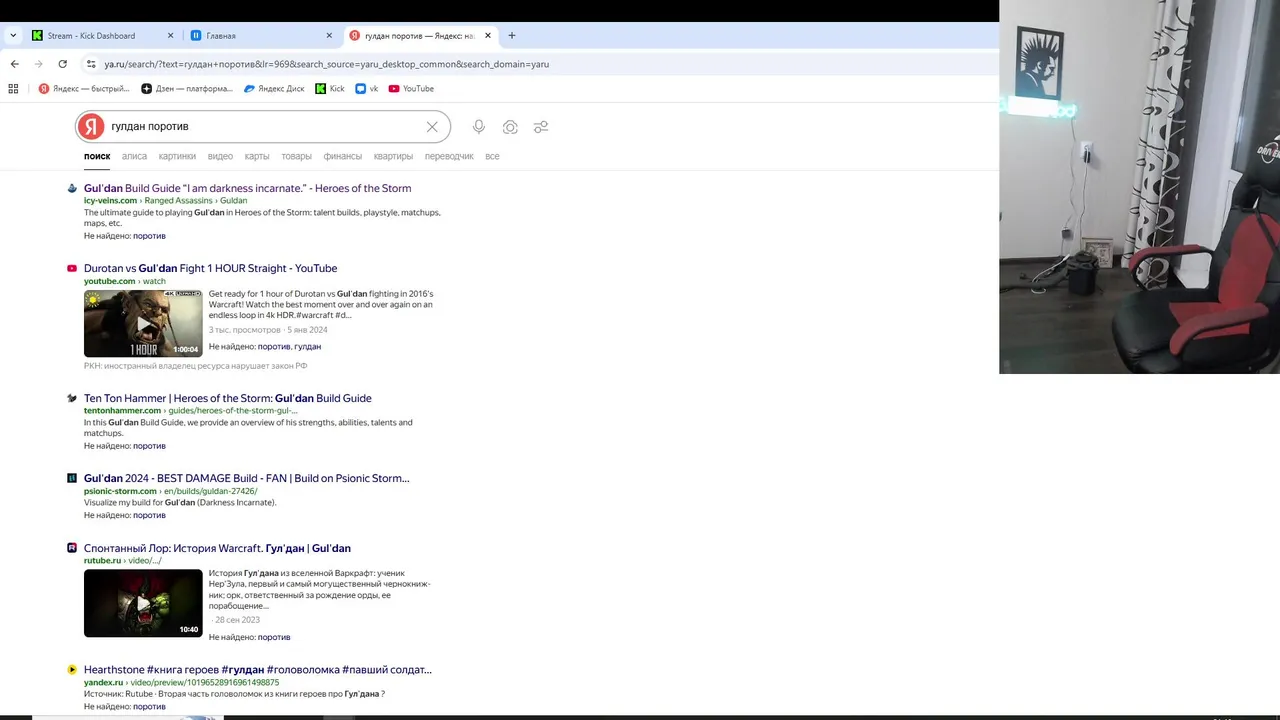1280x720 pixels.
Task: Open icy-veins.com site path link
Action: [165, 201]
